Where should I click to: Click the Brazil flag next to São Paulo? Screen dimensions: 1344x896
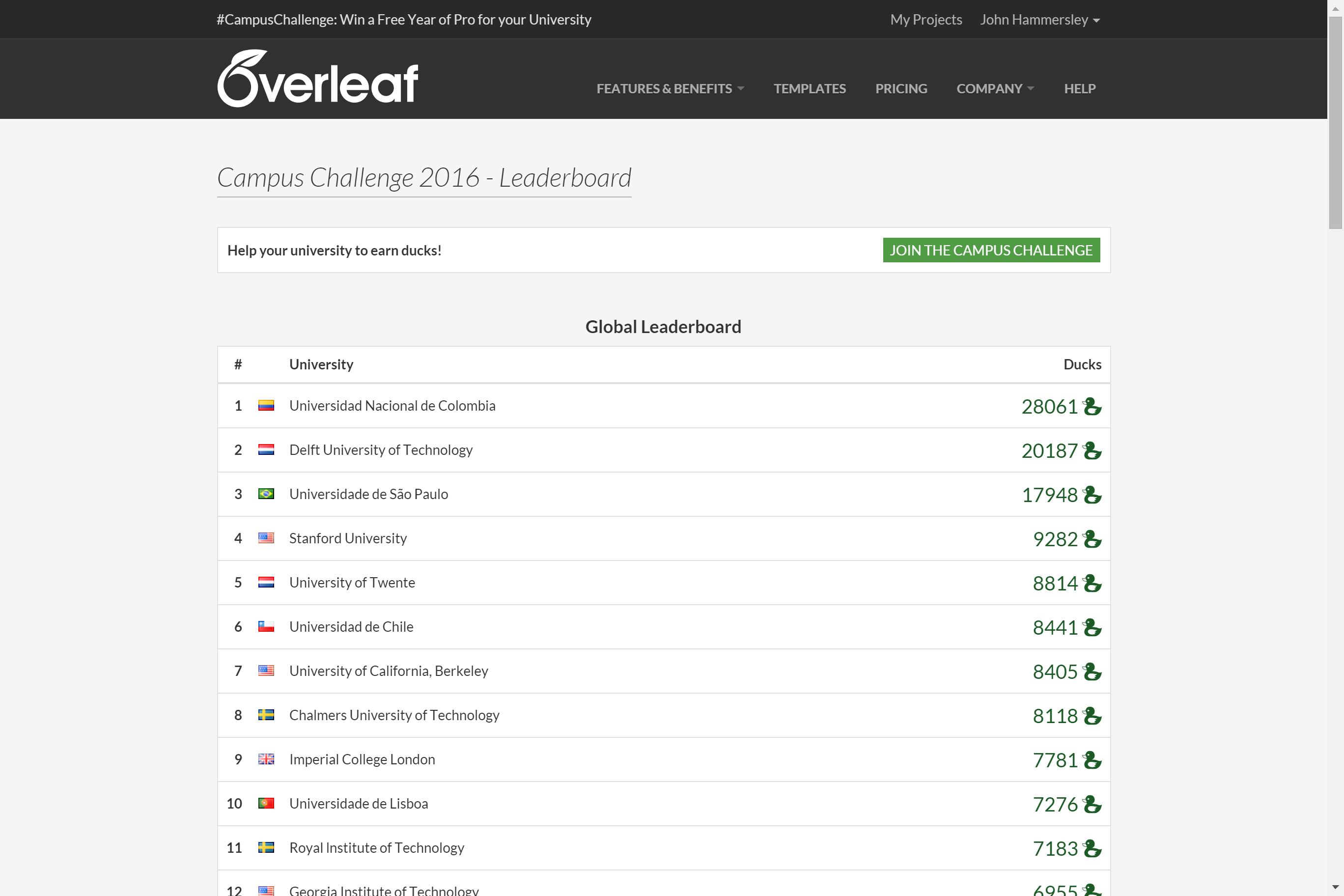[x=266, y=494]
